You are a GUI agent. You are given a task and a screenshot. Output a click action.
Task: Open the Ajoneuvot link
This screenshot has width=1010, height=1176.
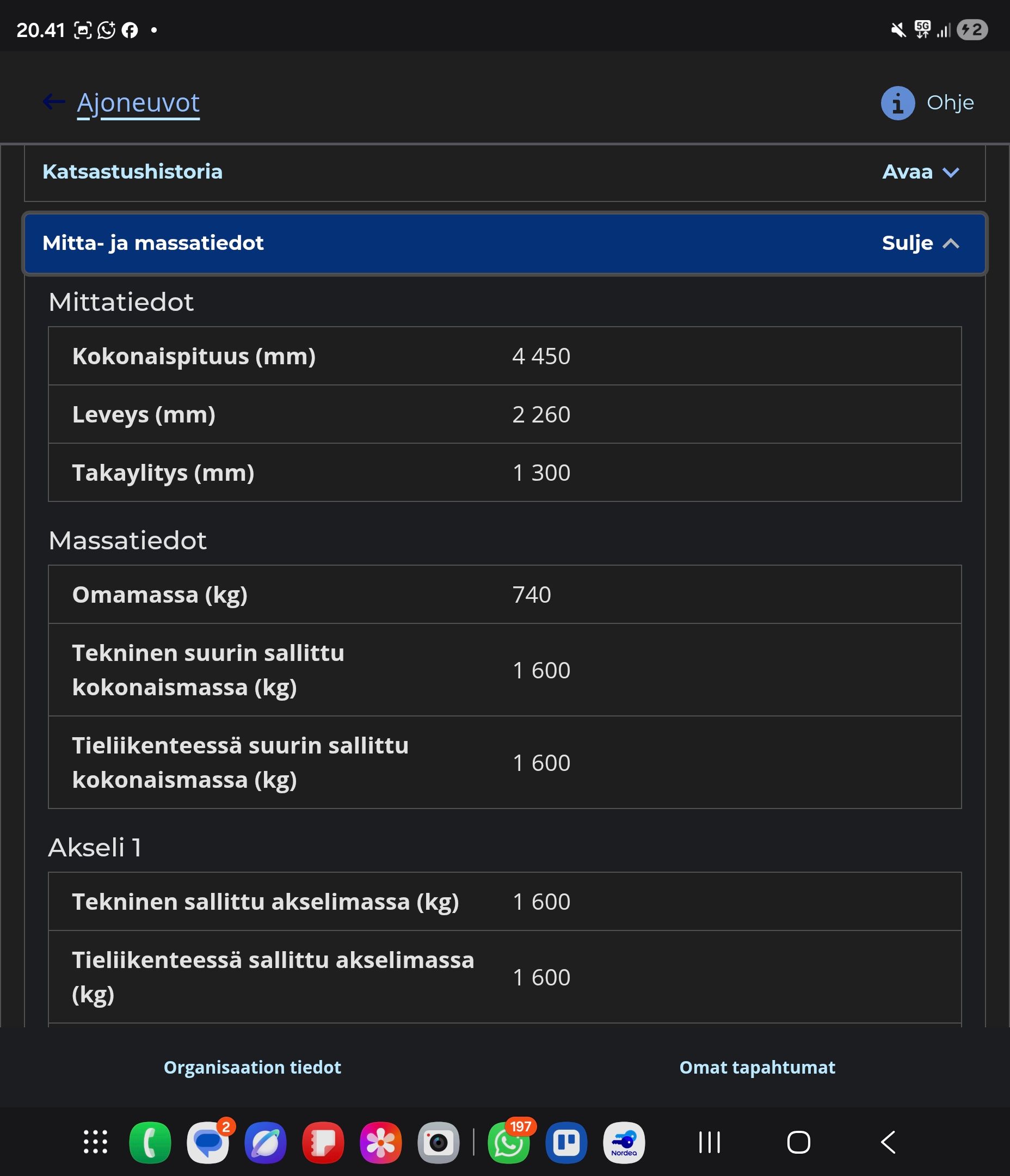click(138, 103)
